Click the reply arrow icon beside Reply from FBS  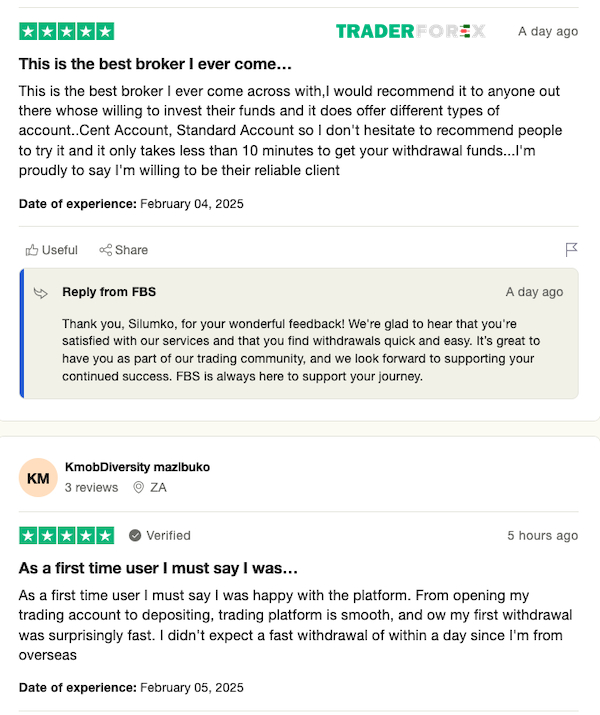[41, 293]
